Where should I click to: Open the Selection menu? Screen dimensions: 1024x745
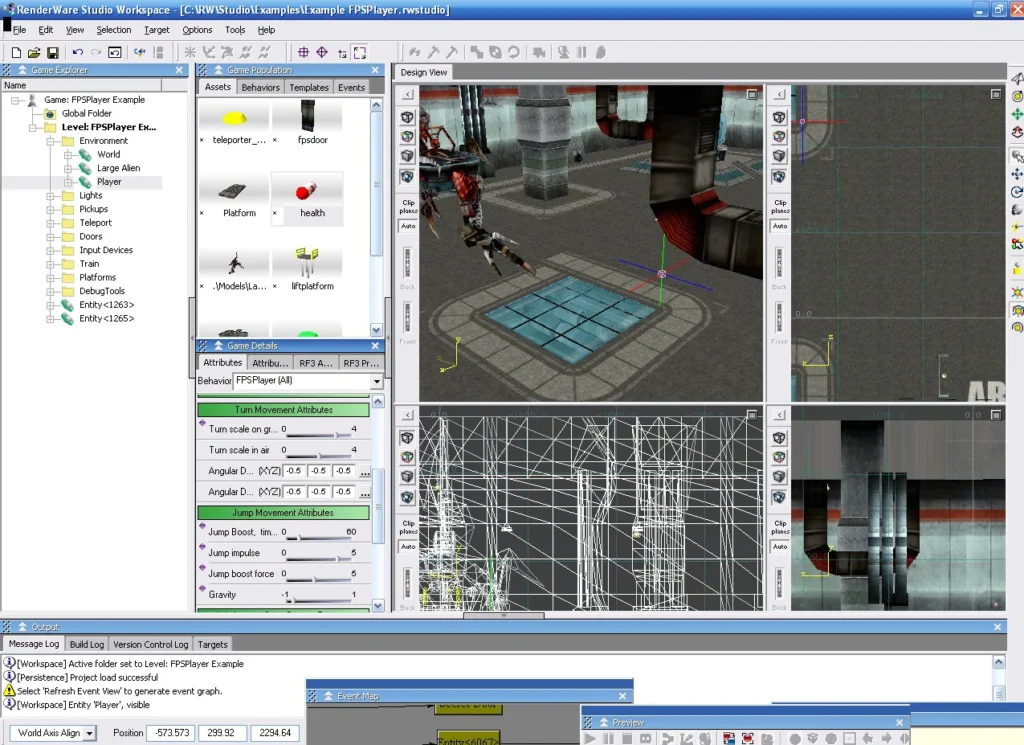coord(114,30)
